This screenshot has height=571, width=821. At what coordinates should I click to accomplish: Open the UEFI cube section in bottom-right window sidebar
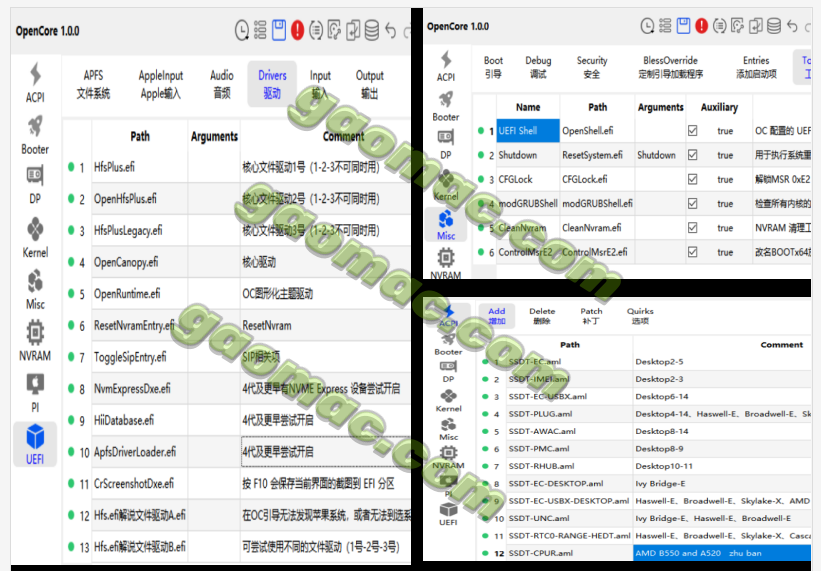pos(448,514)
